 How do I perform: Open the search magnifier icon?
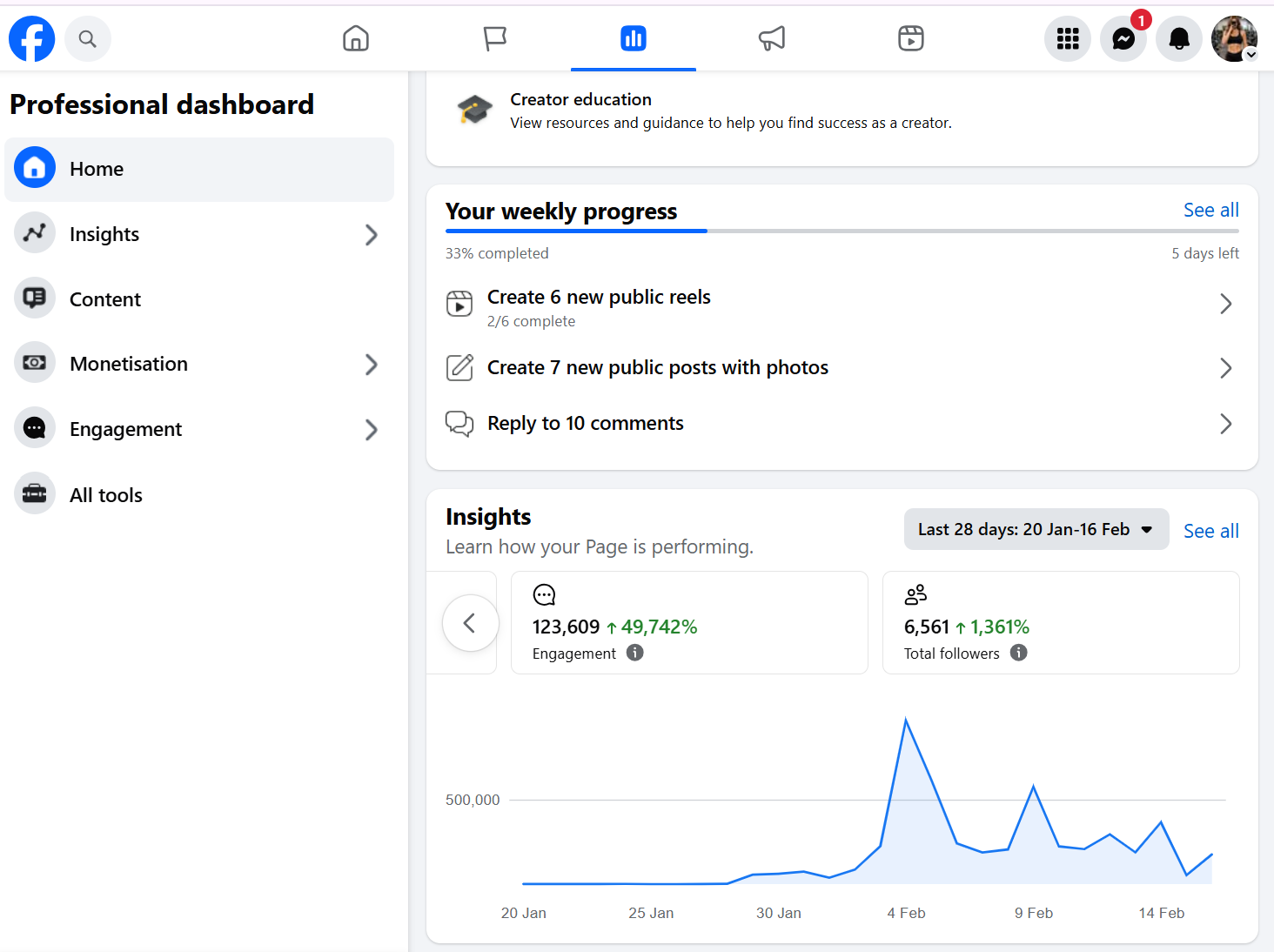[x=87, y=38]
